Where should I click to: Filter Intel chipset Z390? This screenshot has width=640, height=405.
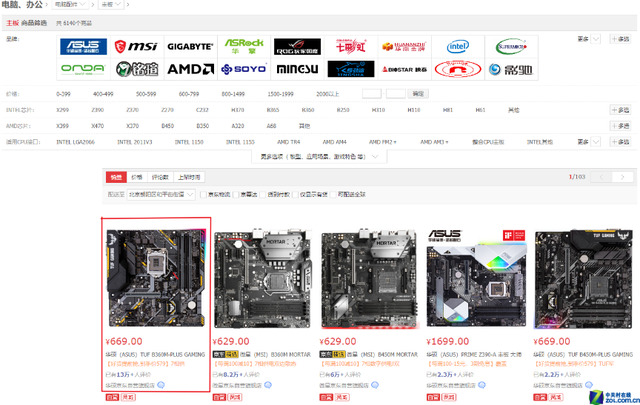(x=98, y=110)
